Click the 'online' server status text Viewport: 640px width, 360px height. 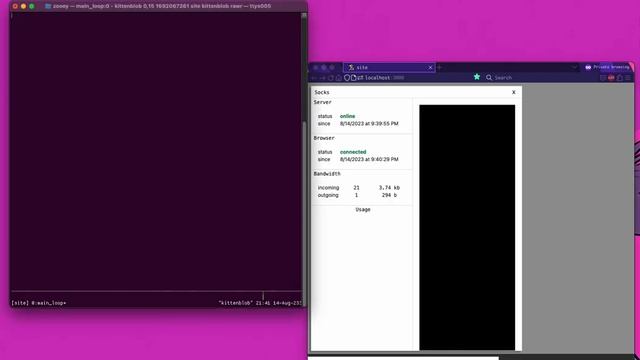click(347, 116)
